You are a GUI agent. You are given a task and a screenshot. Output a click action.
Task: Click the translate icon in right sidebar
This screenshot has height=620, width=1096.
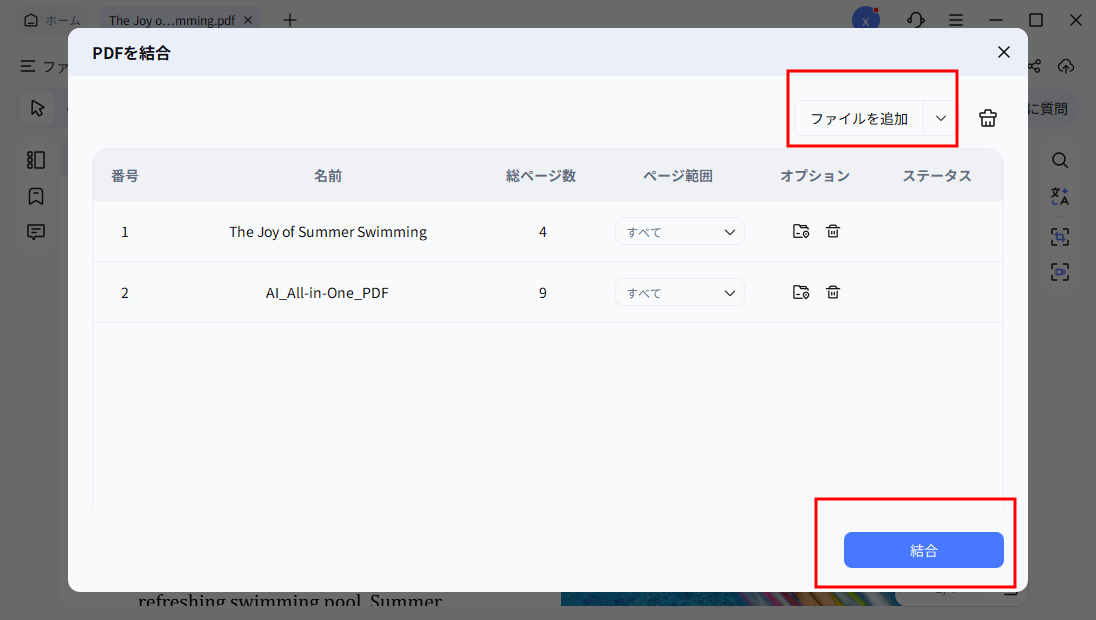click(1060, 198)
